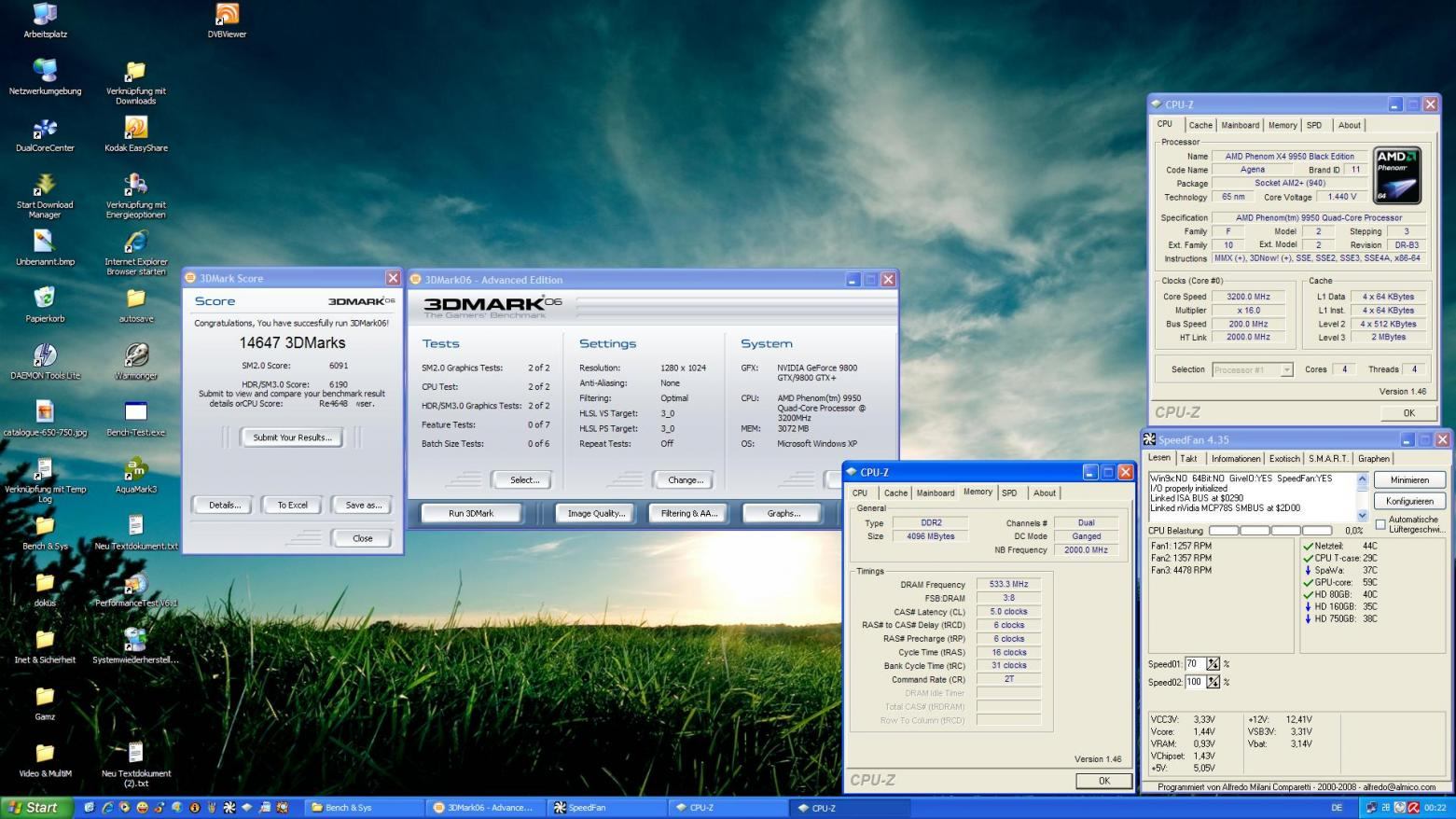Open SPD tab in top CPU-Z window
This screenshot has width=1456, height=819.
pos(1314,125)
